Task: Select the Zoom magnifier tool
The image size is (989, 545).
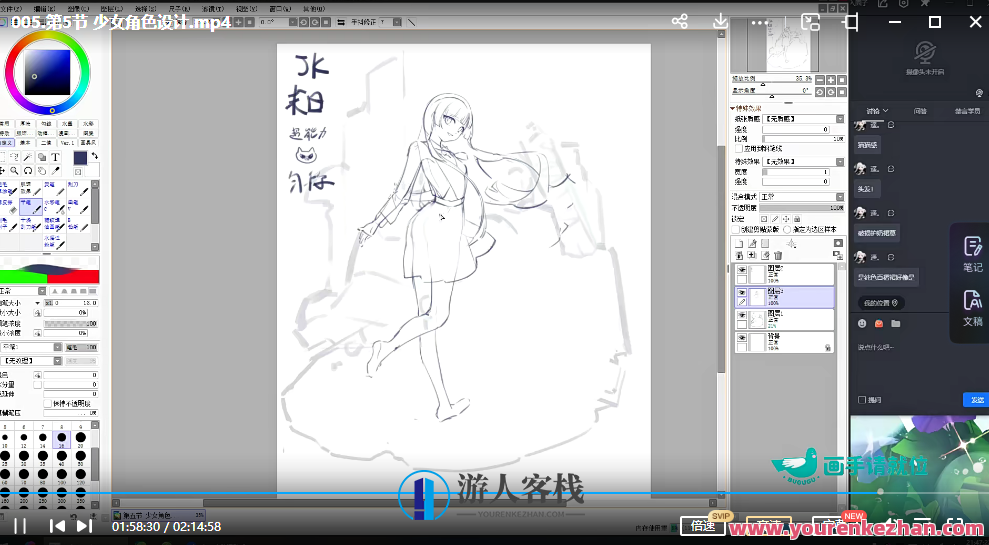Action: pos(14,171)
